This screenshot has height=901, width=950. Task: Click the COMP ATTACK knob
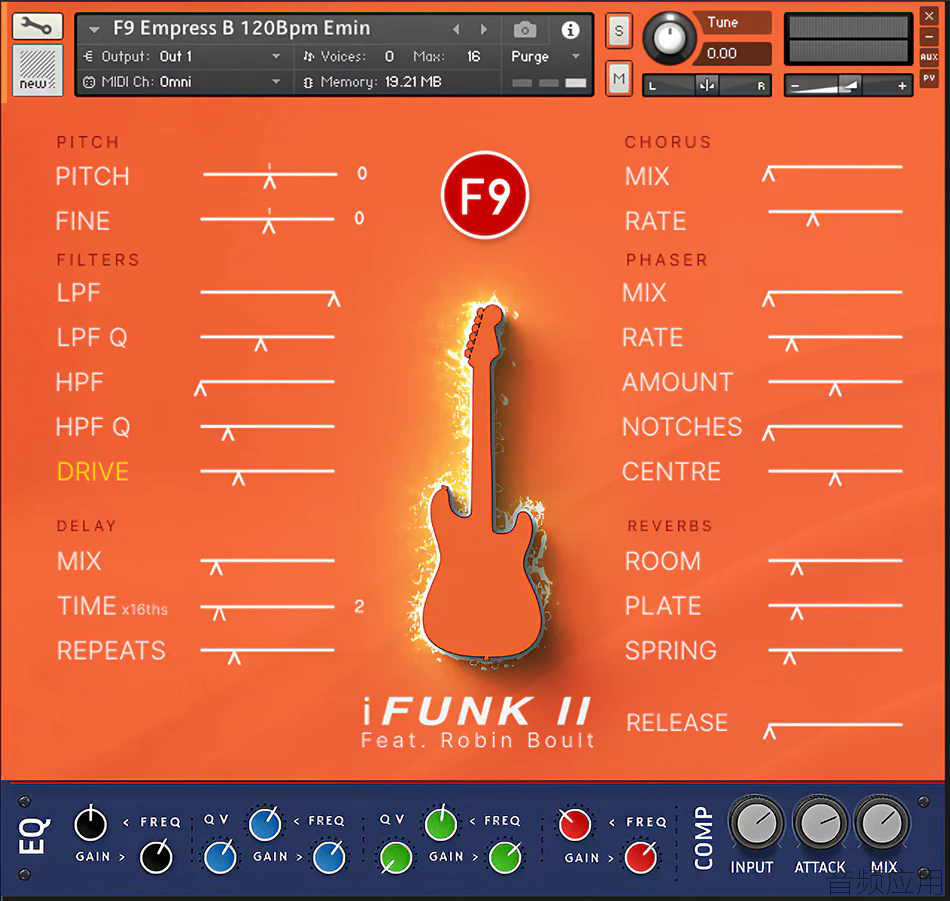coord(820,824)
